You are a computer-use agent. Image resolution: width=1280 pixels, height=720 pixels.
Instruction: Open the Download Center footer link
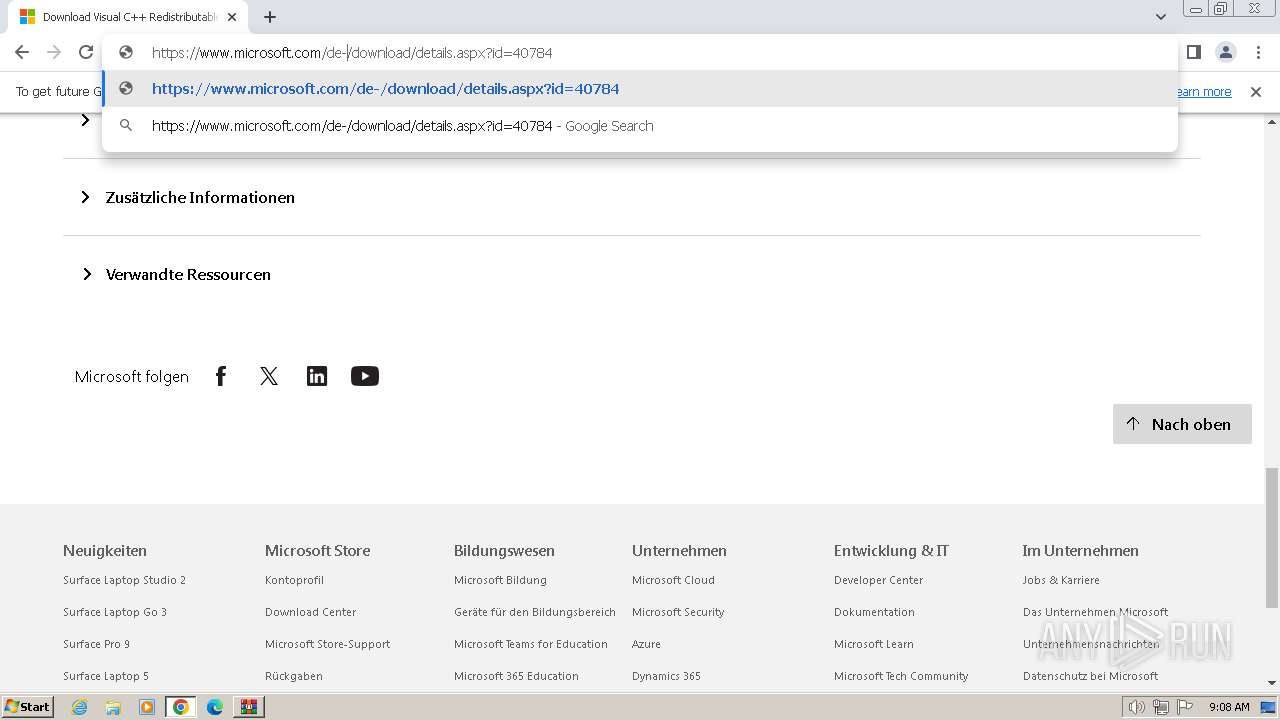310,612
